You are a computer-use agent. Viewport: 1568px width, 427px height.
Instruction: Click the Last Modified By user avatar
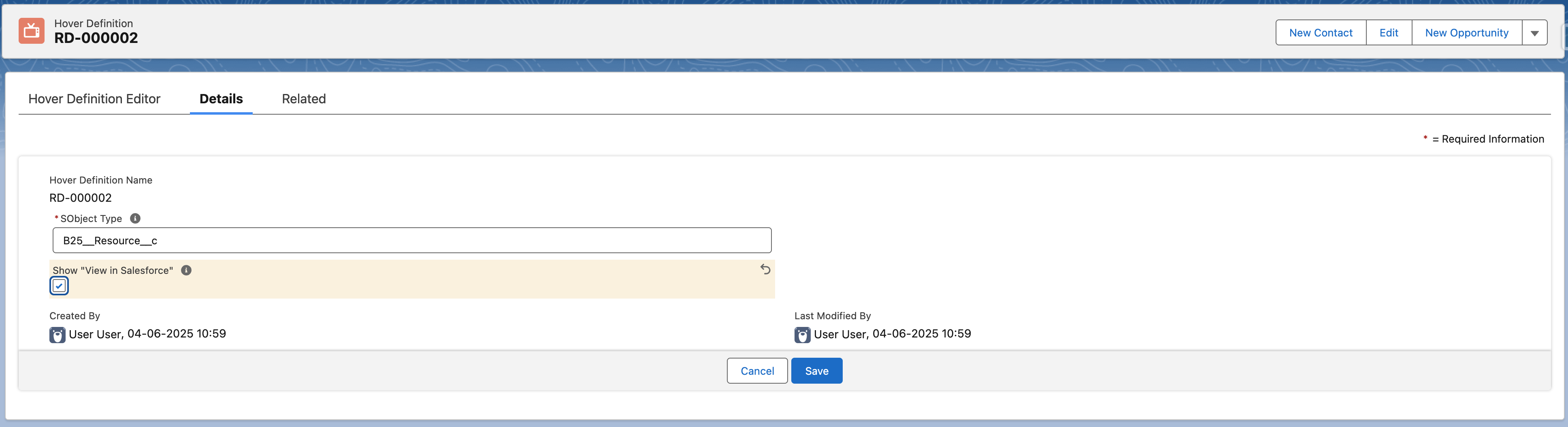(802, 335)
